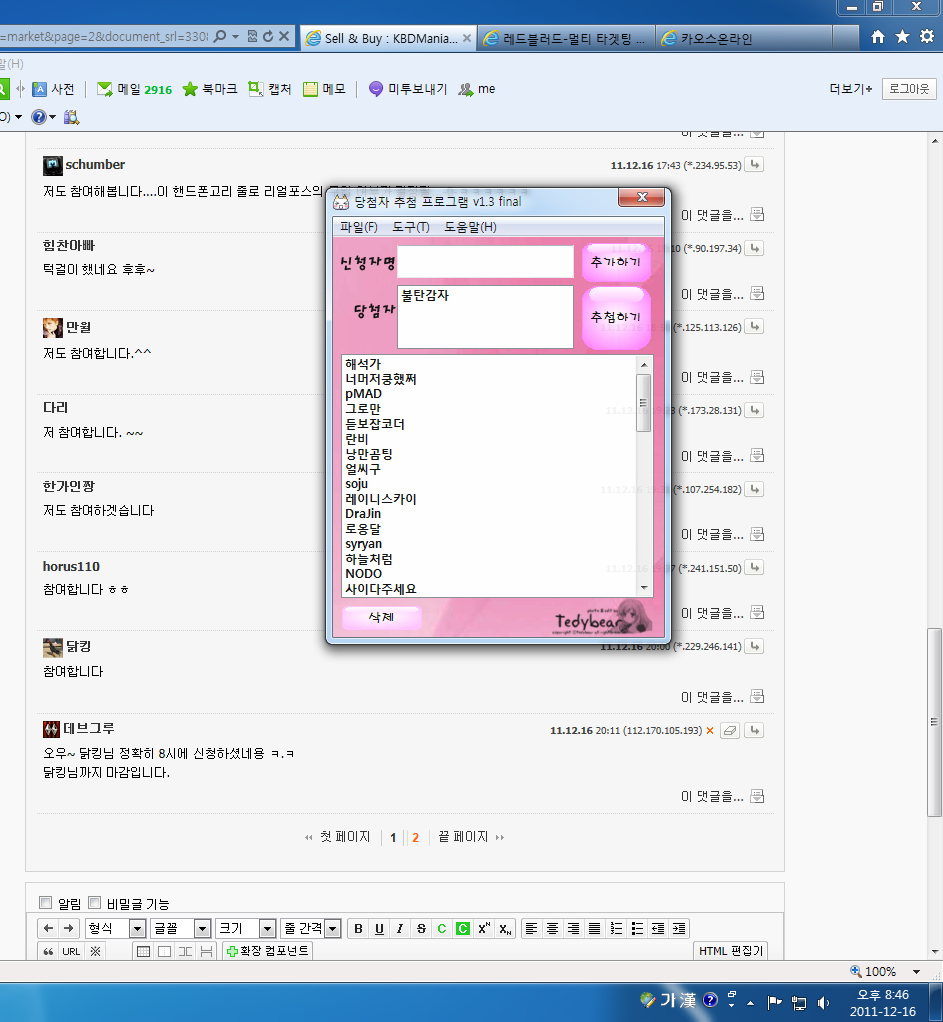This screenshot has width=943, height=1022.
Task: Insert bulleted list in editor
Action: (637, 928)
